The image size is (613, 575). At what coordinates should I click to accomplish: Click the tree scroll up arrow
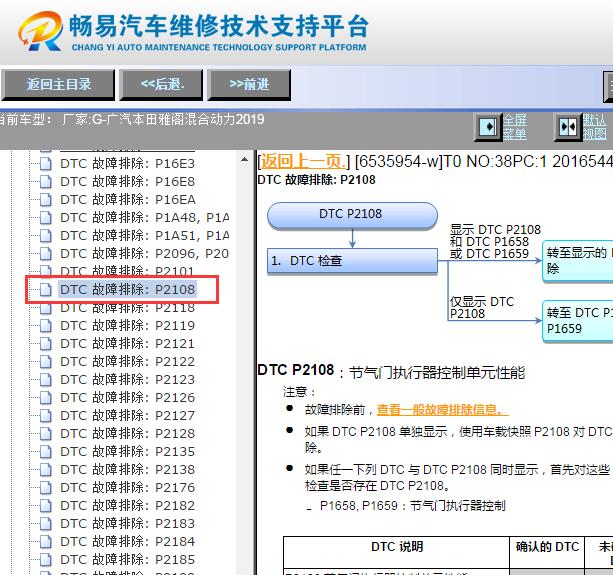click(244, 159)
